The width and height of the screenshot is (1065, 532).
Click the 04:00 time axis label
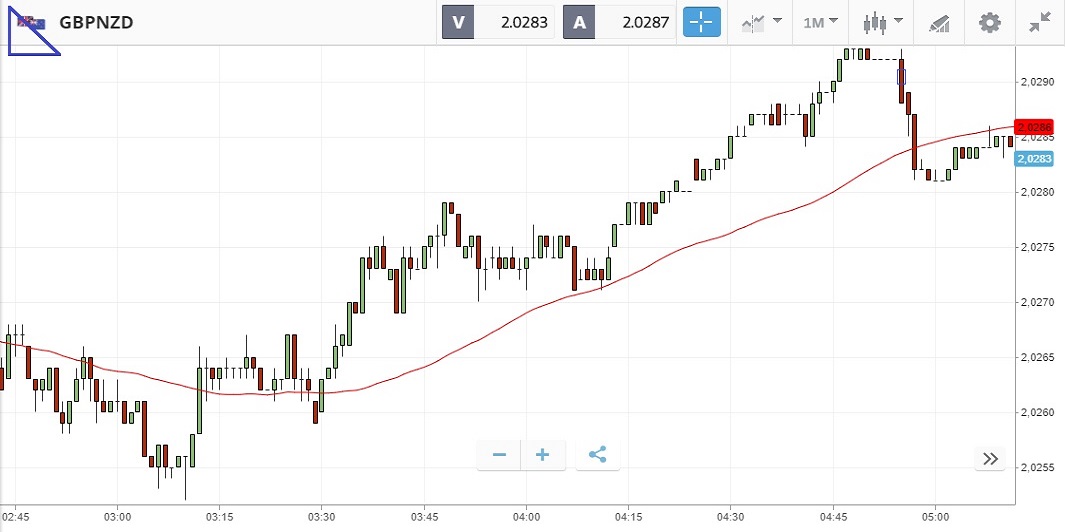click(x=526, y=517)
